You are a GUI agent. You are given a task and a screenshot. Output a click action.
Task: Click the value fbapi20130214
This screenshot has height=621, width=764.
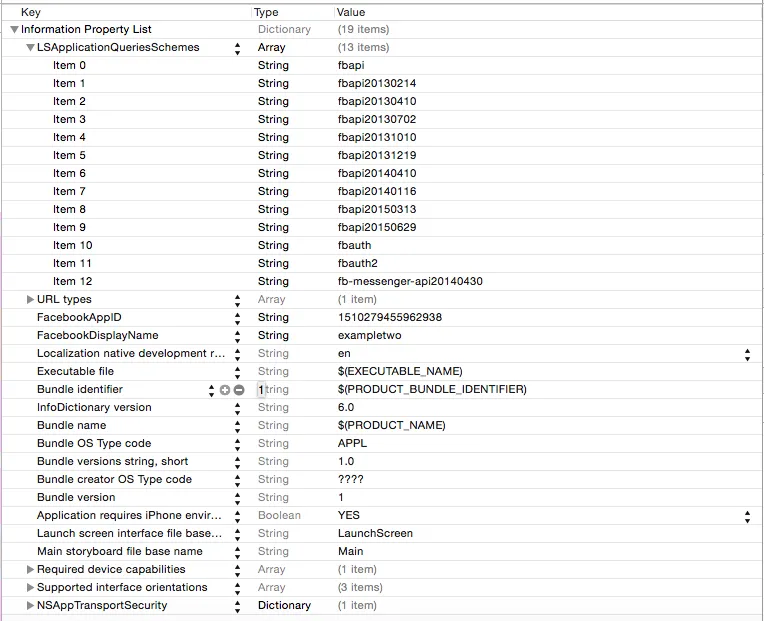click(377, 83)
